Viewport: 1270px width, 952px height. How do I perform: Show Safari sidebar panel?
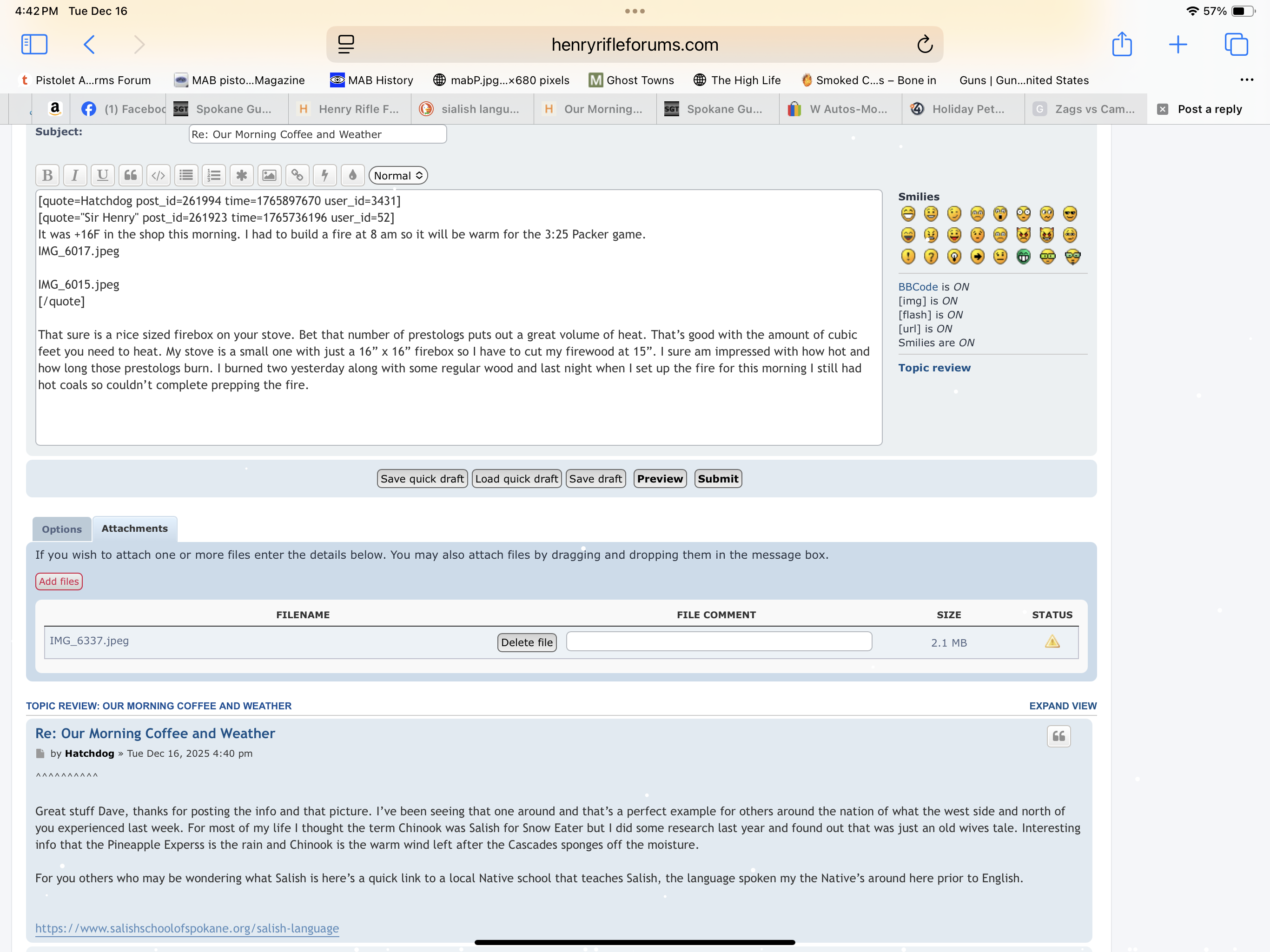(x=34, y=44)
